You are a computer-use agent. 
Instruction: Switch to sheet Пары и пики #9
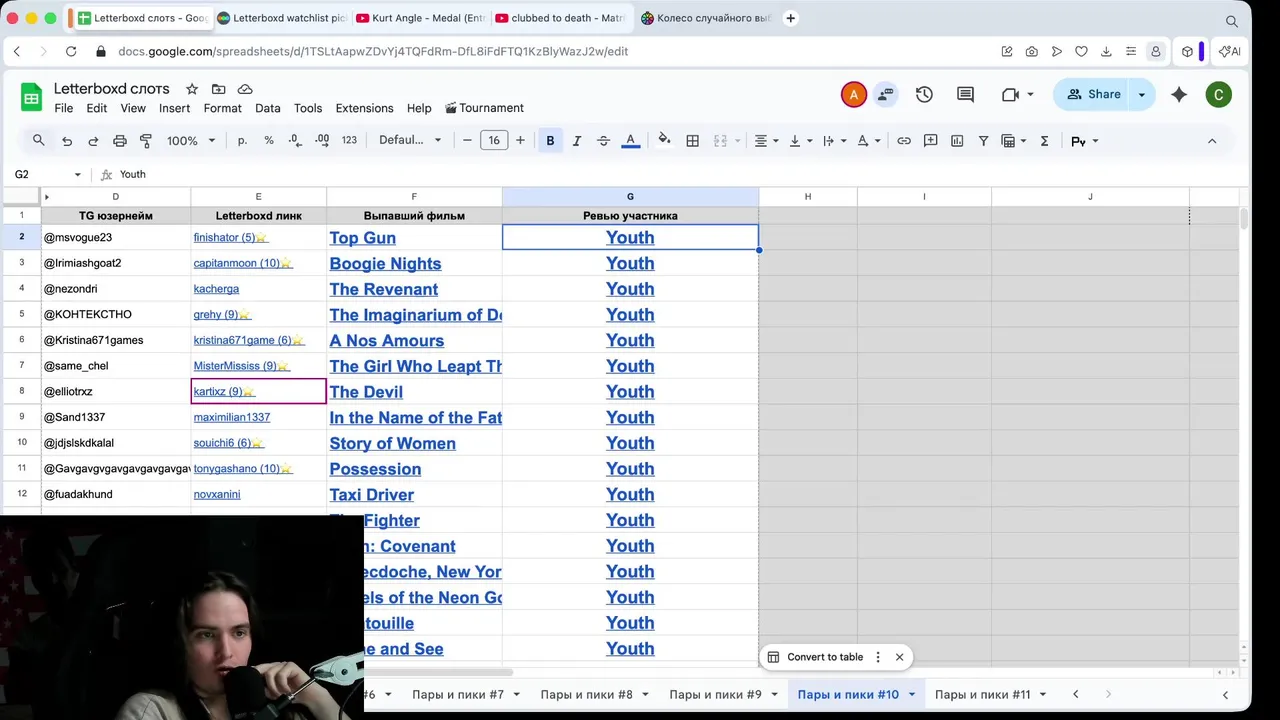pyautogui.click(x=715, y=694)
